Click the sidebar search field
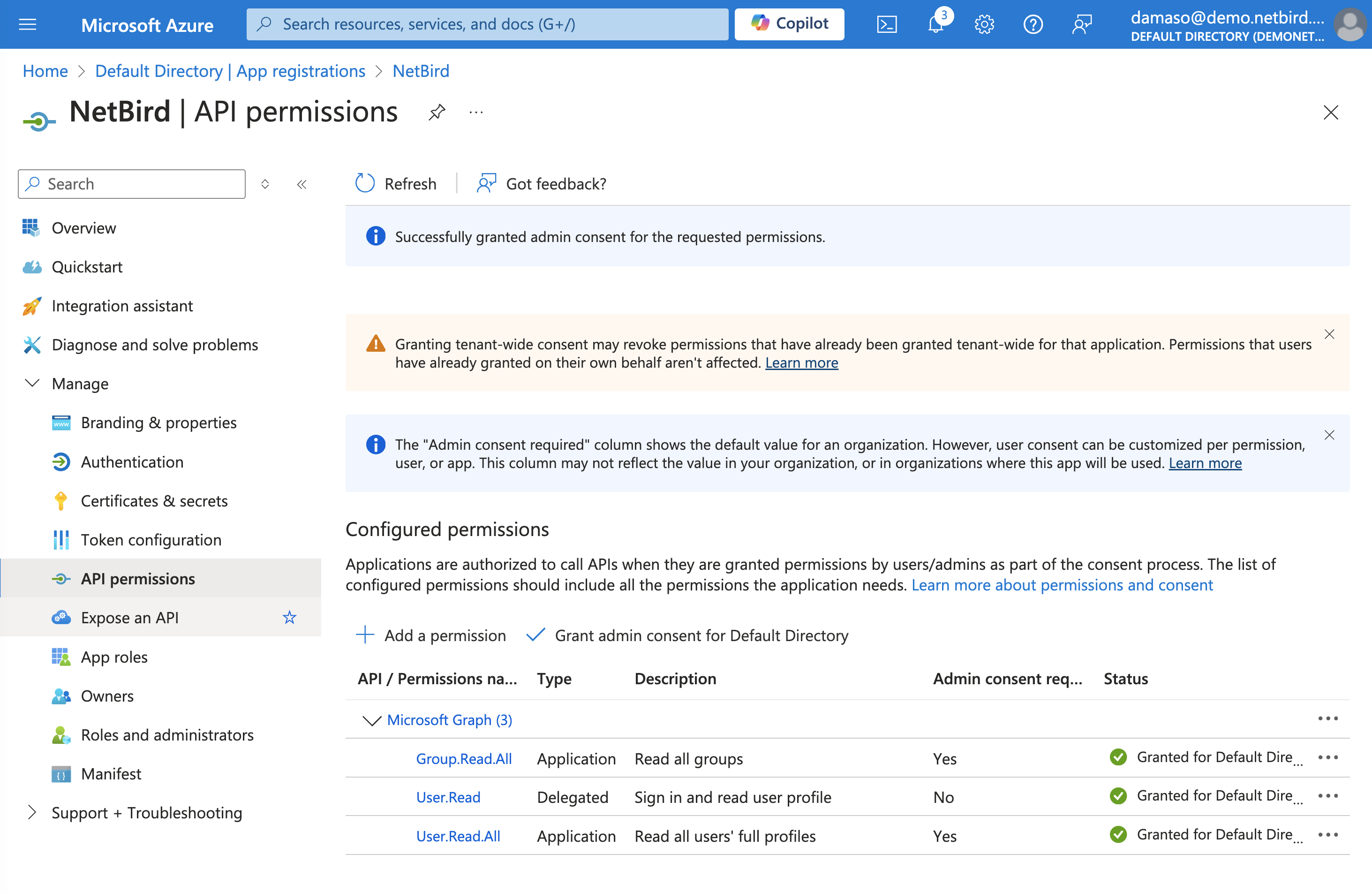This screenshot has width=1372, height=892. (x=131, y=183)
